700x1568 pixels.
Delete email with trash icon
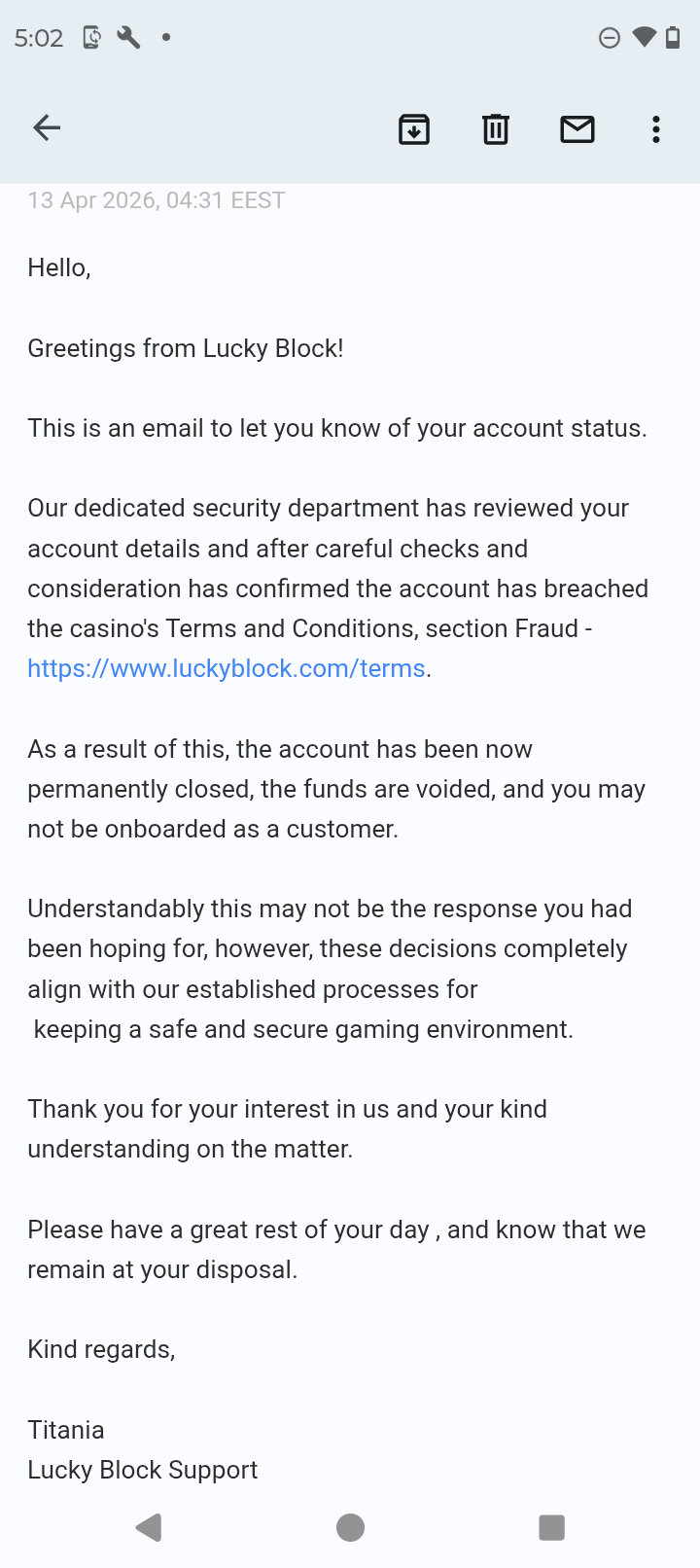(x=496, y=128)
